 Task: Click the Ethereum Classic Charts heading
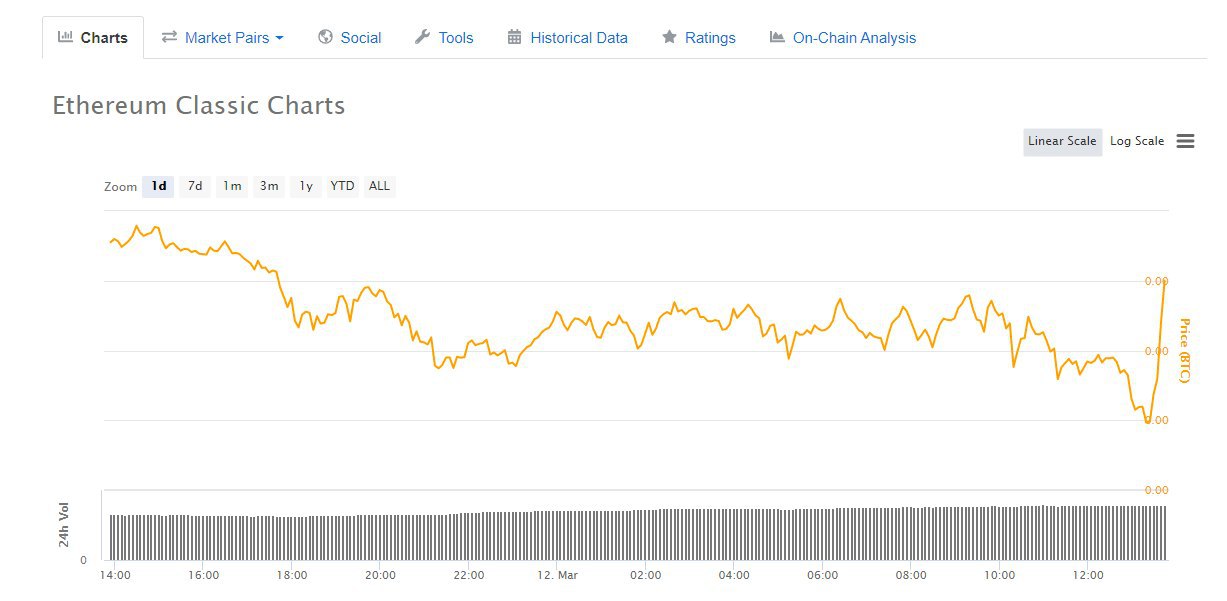tap(199, 105)
